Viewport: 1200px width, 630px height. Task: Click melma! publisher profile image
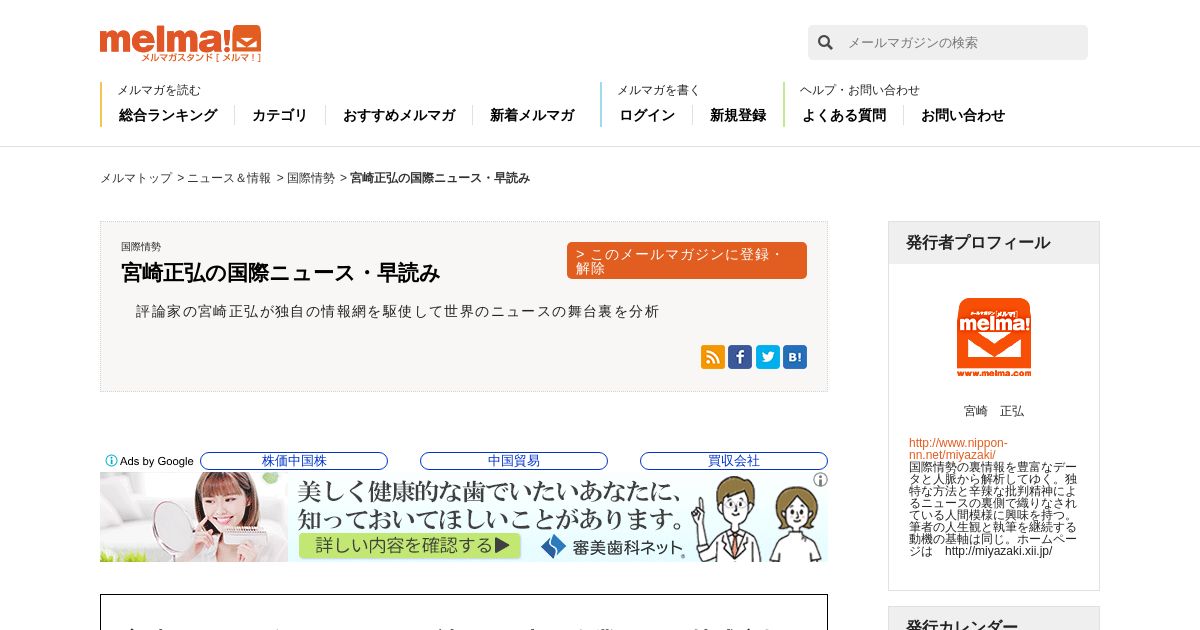coord(993,337)
